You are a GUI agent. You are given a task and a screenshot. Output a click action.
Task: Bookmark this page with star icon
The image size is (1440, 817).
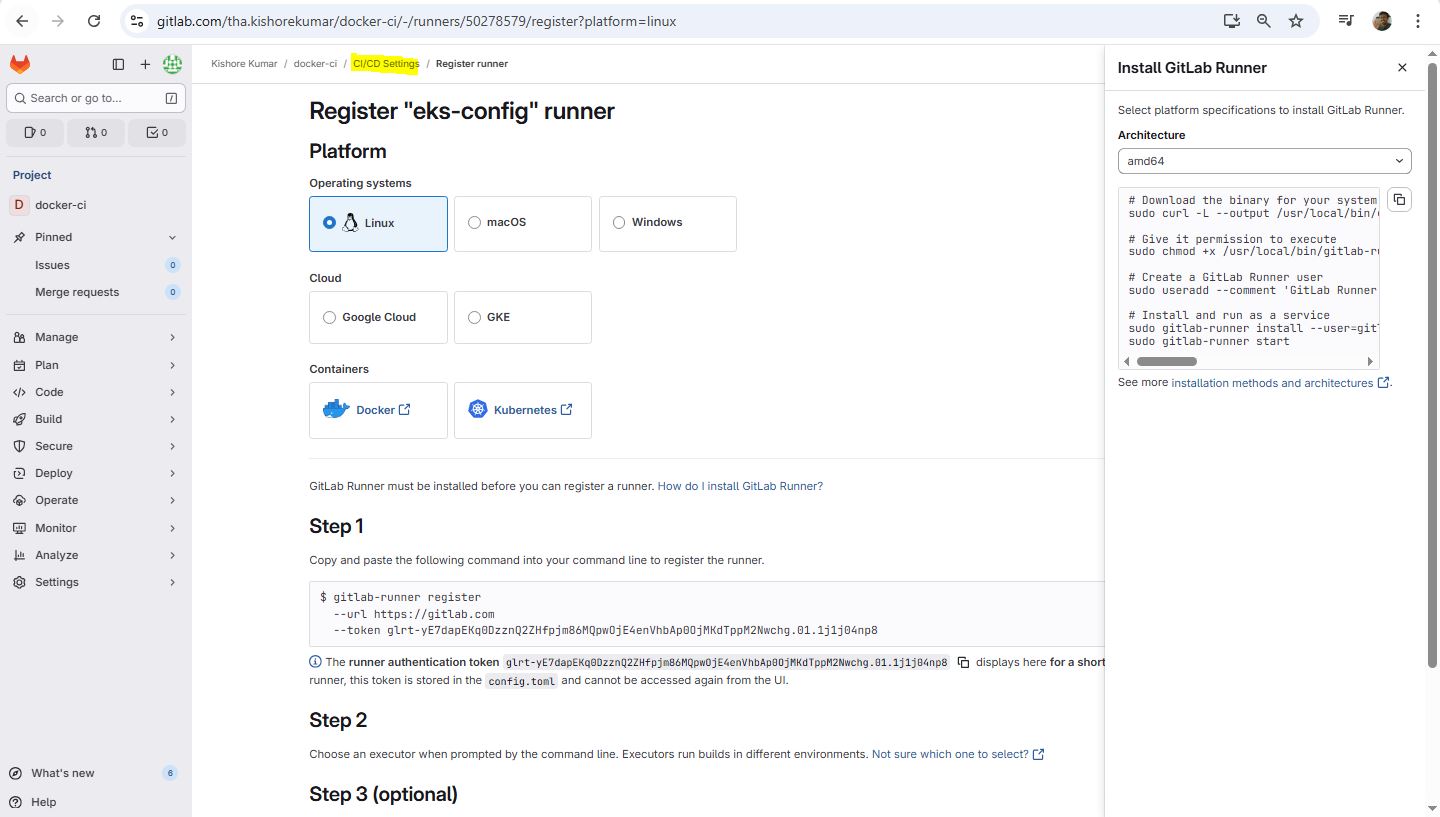tap(1296, 21)
